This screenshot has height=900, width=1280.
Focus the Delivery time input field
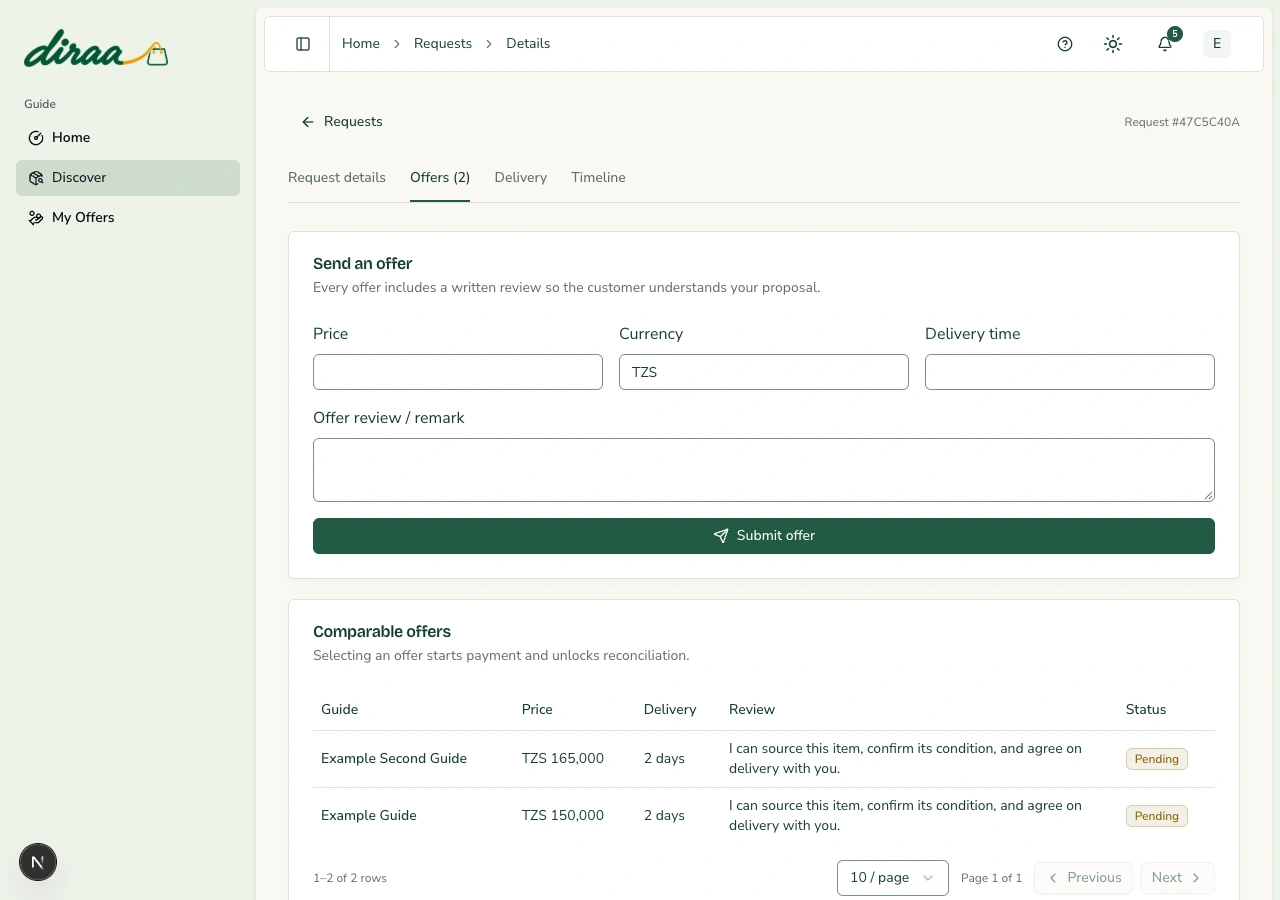click(1070, 372)
